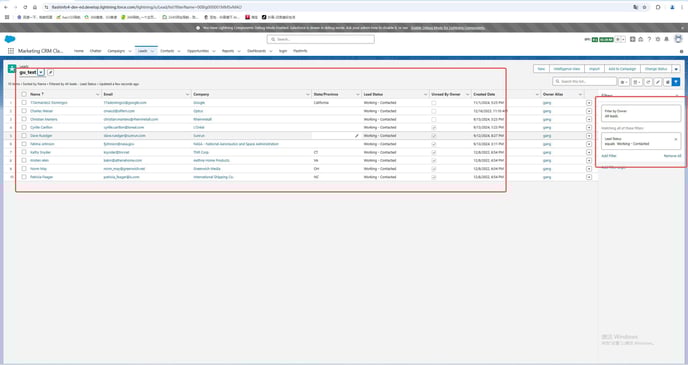Open the display-as table layout control

[x=637, y=82]
